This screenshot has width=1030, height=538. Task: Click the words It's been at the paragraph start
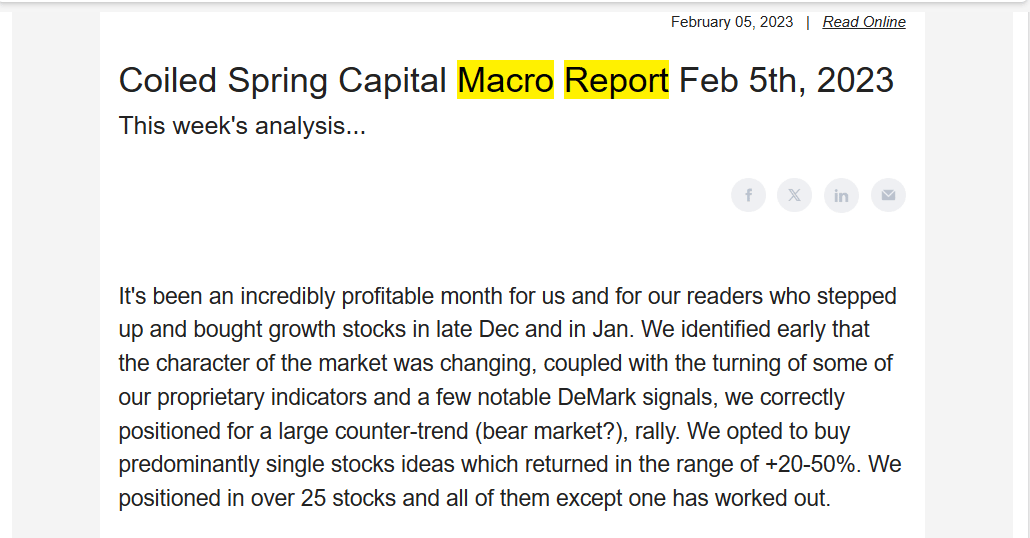coord(161,296)
